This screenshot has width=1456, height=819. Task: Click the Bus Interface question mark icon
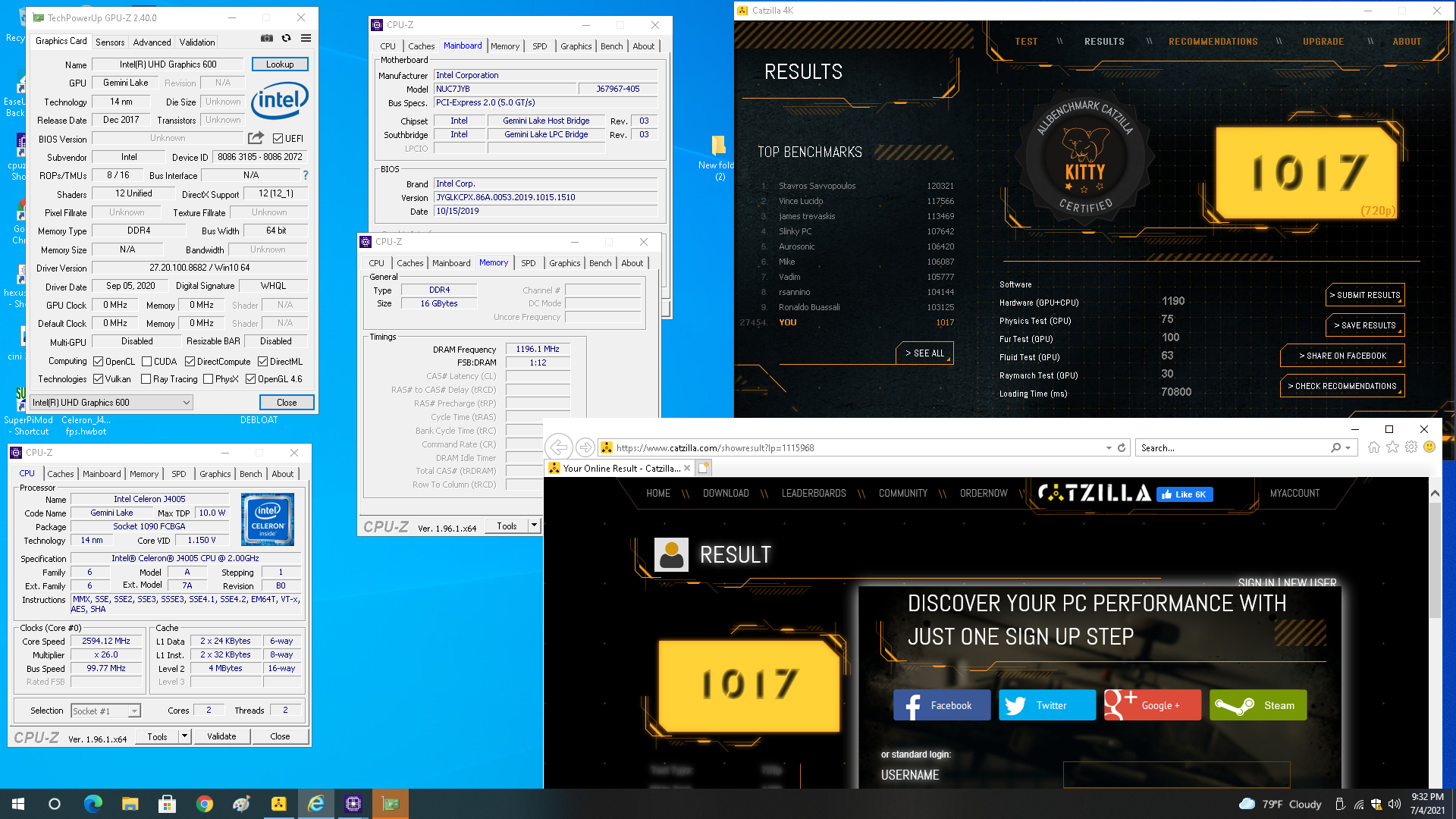pos(306,175)
